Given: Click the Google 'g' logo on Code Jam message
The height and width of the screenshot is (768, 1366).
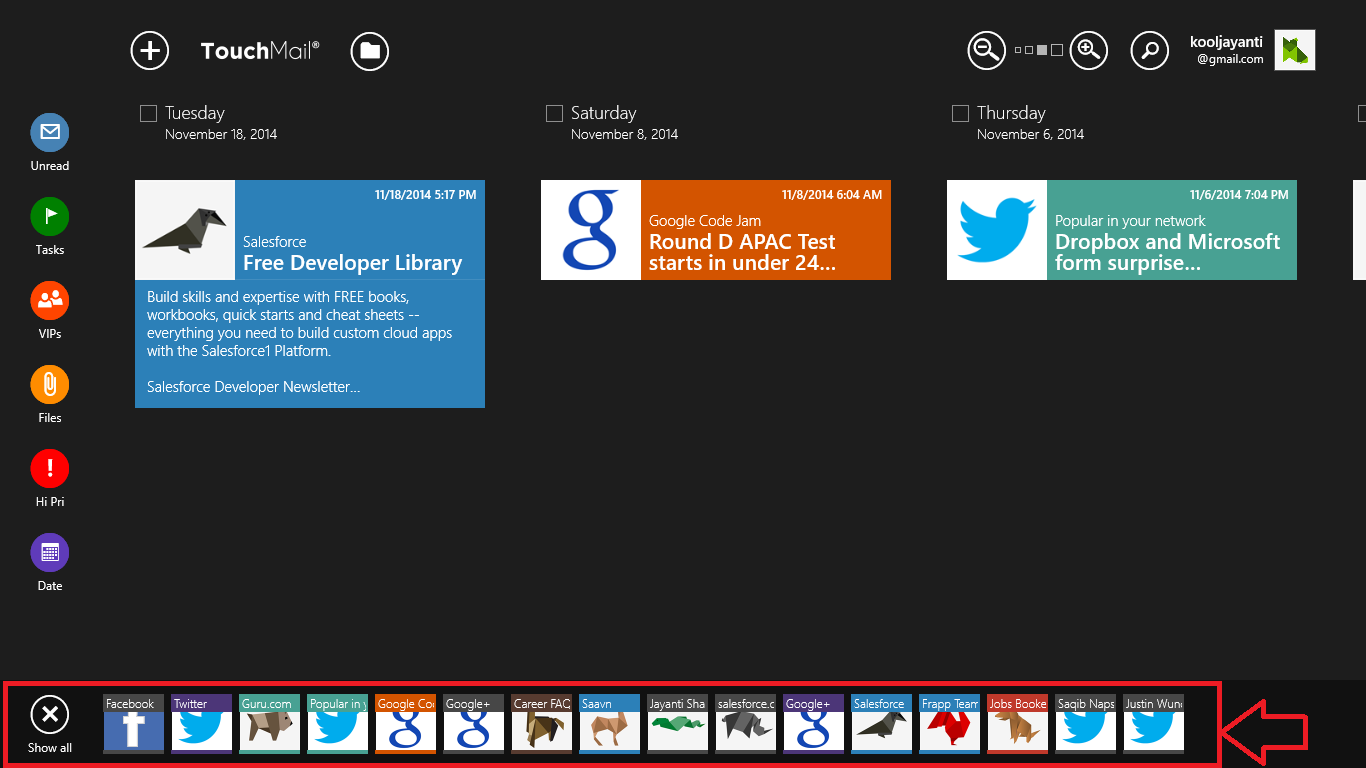Looking at the screenshot, I should click(x=591, y=230).
